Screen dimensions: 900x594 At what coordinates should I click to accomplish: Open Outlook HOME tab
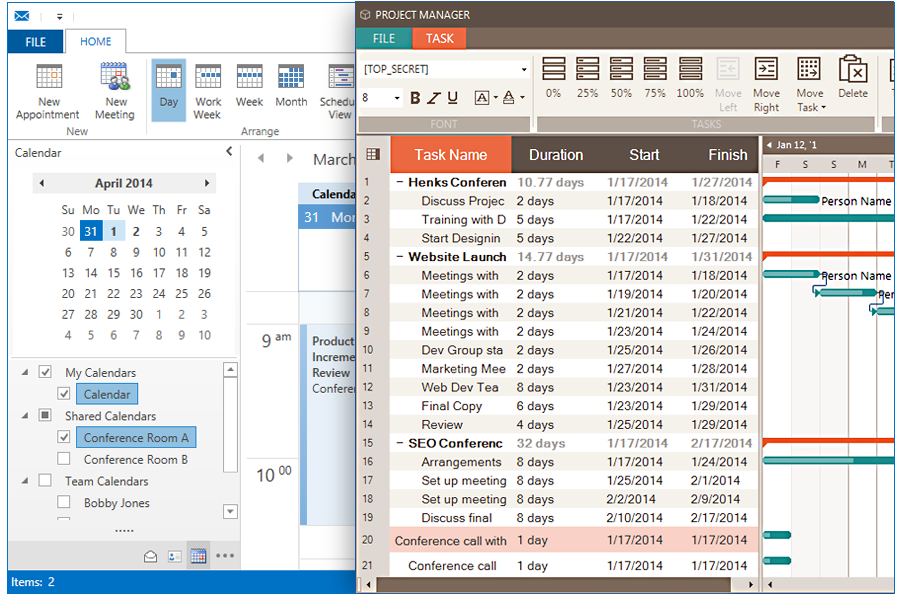point(96,41)
